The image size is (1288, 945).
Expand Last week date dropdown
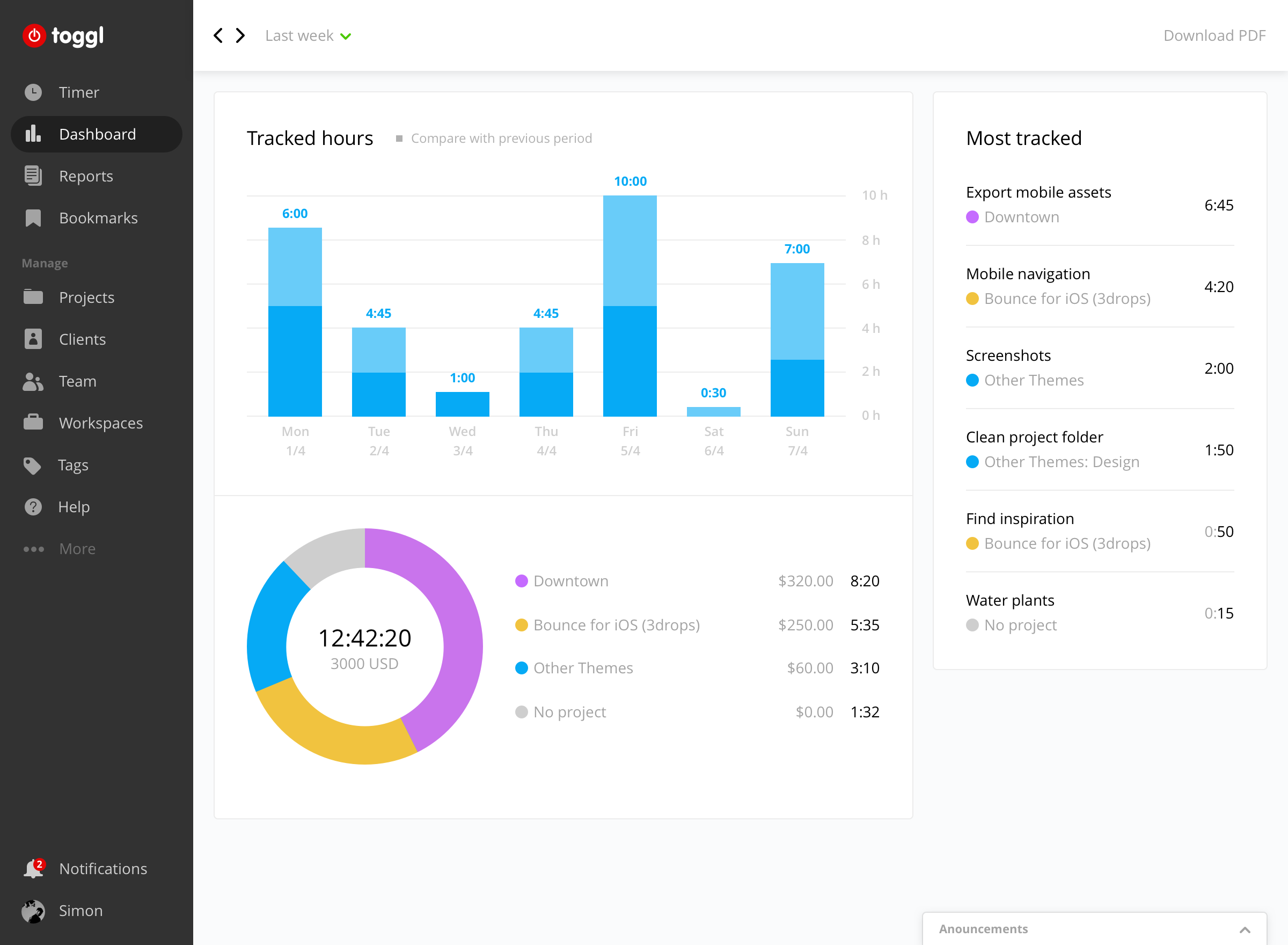[x=306, y=35]
